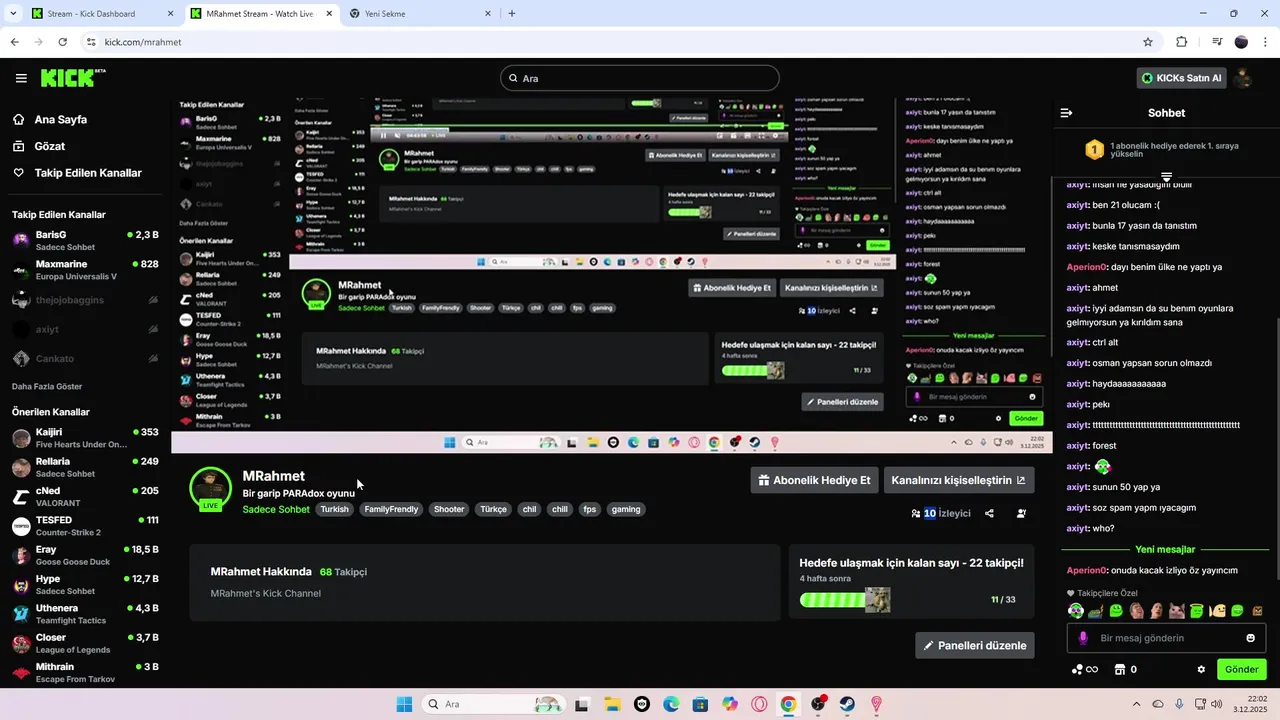Click the share icon beside viewer count
Viewport: 1280px width, 720px height.
point(989,513)
